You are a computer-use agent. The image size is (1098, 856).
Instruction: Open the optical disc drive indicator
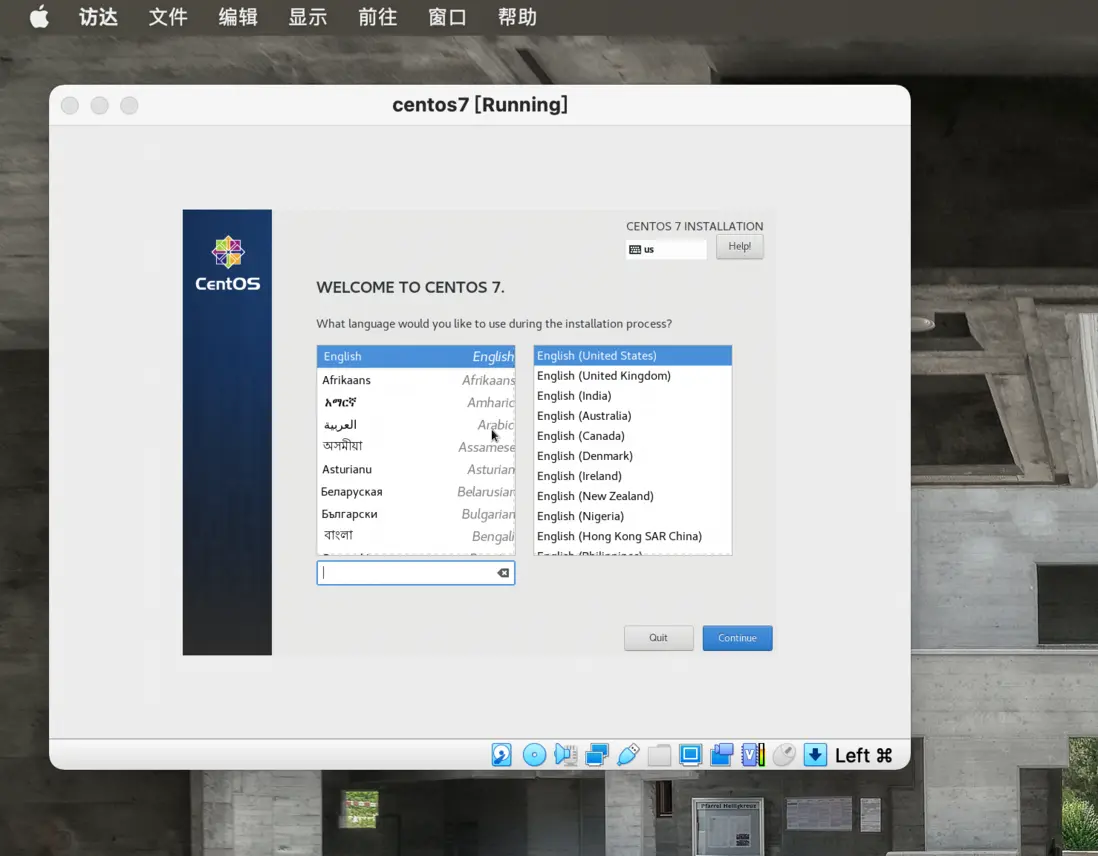[534, 755]
